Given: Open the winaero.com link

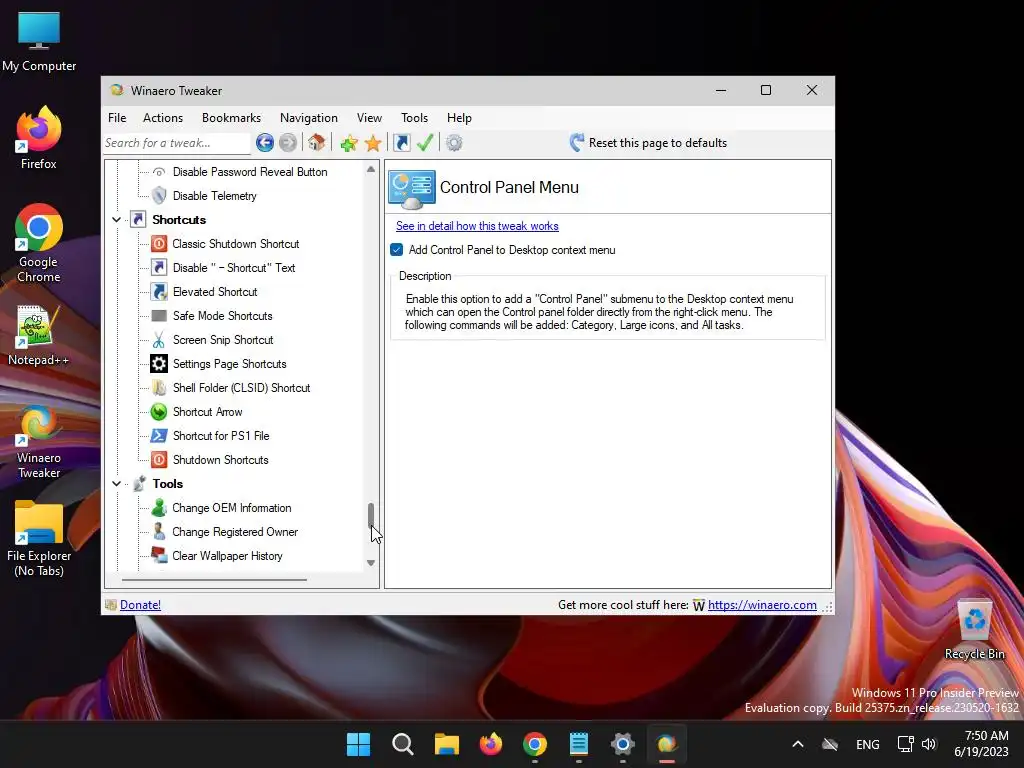Looking at the screenshot, I should click(x=762, y=605).
